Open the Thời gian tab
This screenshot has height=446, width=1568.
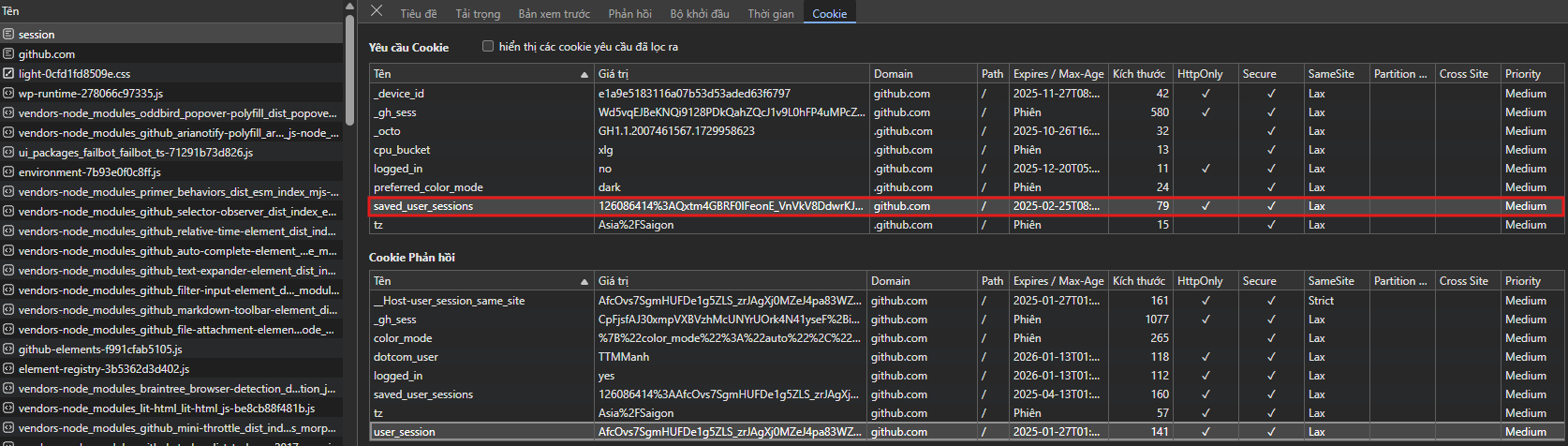pyautogui.click(x=770, y=14)
